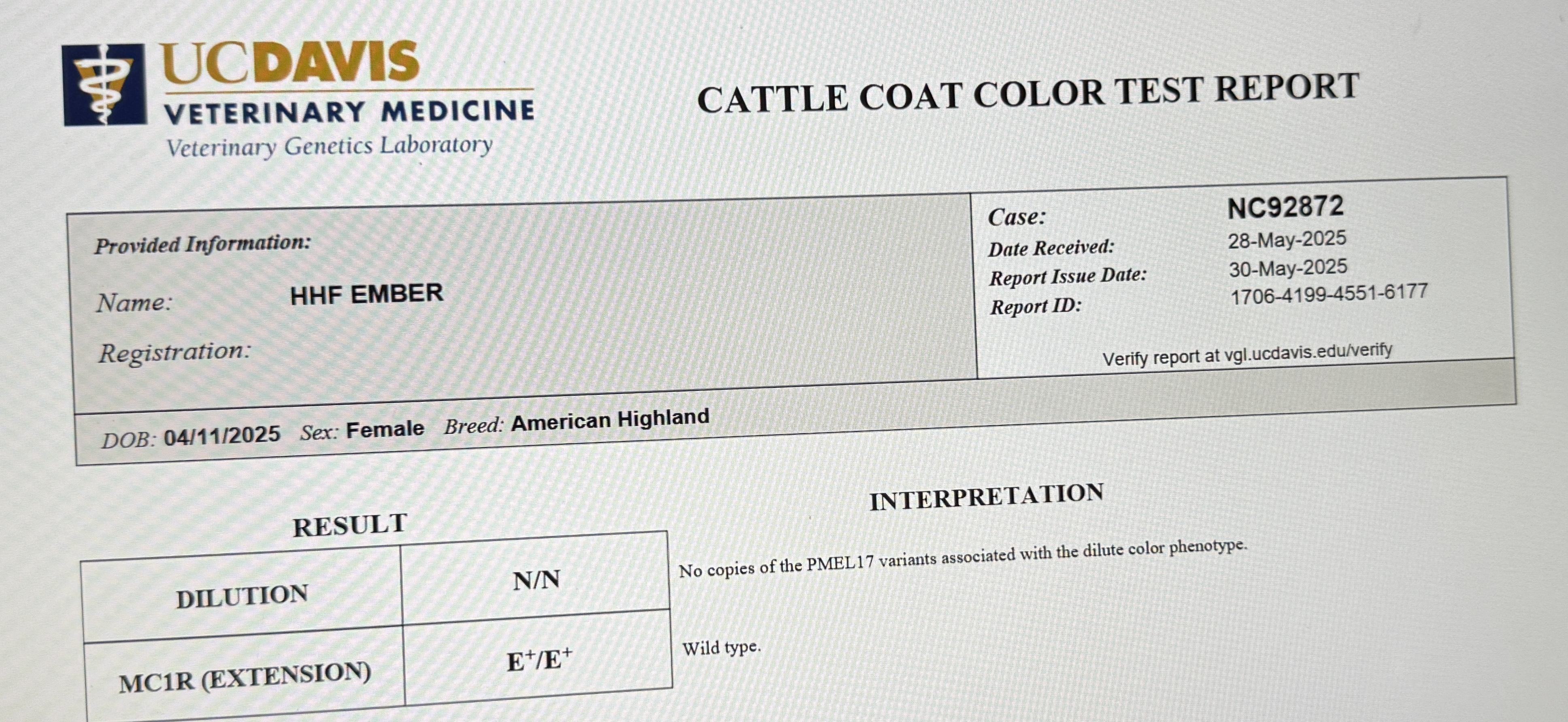
Task: Click the Veterinary Genetics Laboratory subtitle
Action: [x=329, y=147]
